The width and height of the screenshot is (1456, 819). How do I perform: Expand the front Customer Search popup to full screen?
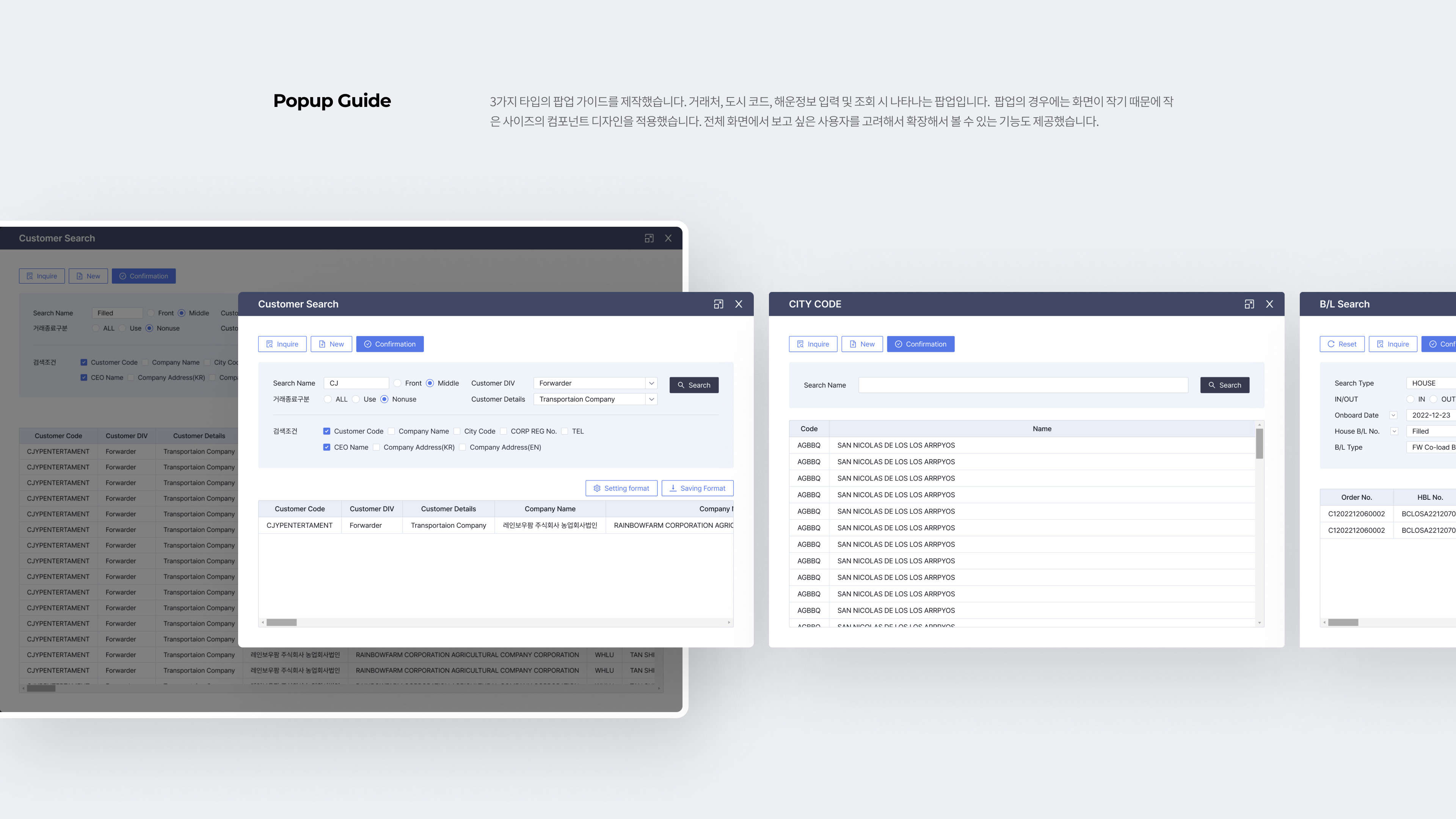click(x=719, y=304)
